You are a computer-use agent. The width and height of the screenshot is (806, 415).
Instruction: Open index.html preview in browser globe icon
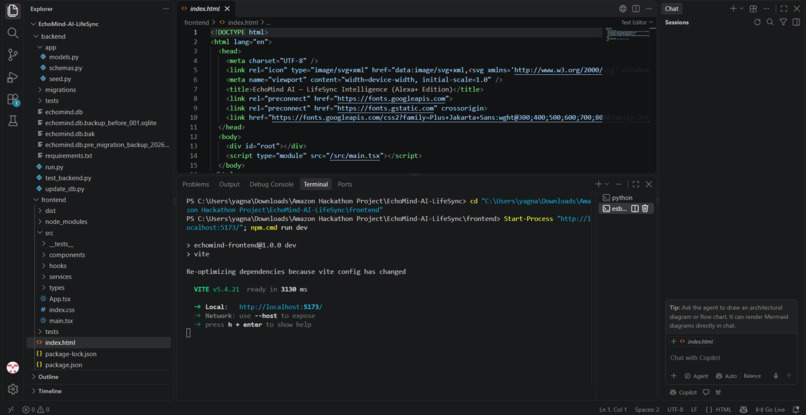coord(622,9)
